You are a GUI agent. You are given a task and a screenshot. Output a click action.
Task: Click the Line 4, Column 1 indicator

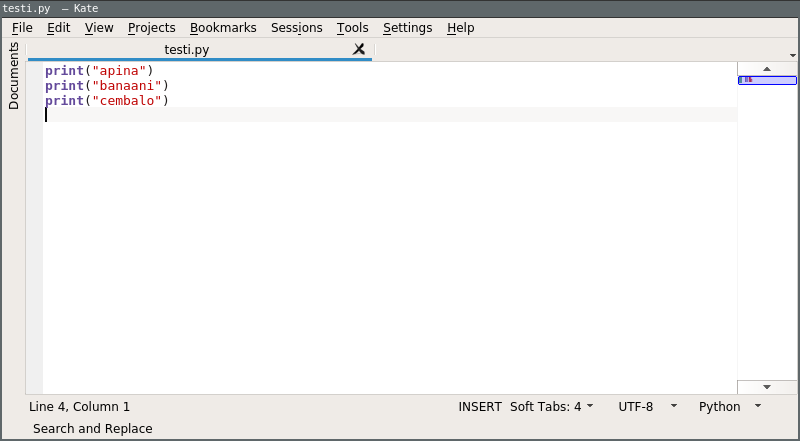[x=80, y=407]
